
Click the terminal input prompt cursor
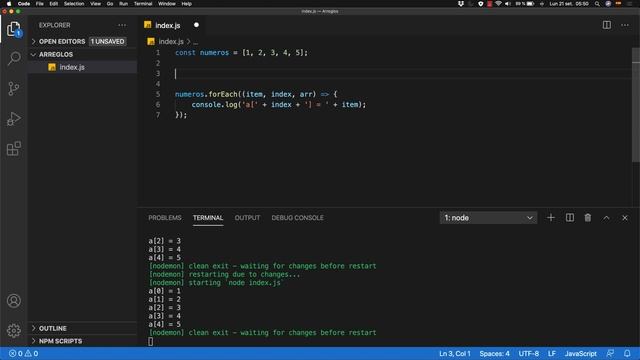(x=151, y=341)
